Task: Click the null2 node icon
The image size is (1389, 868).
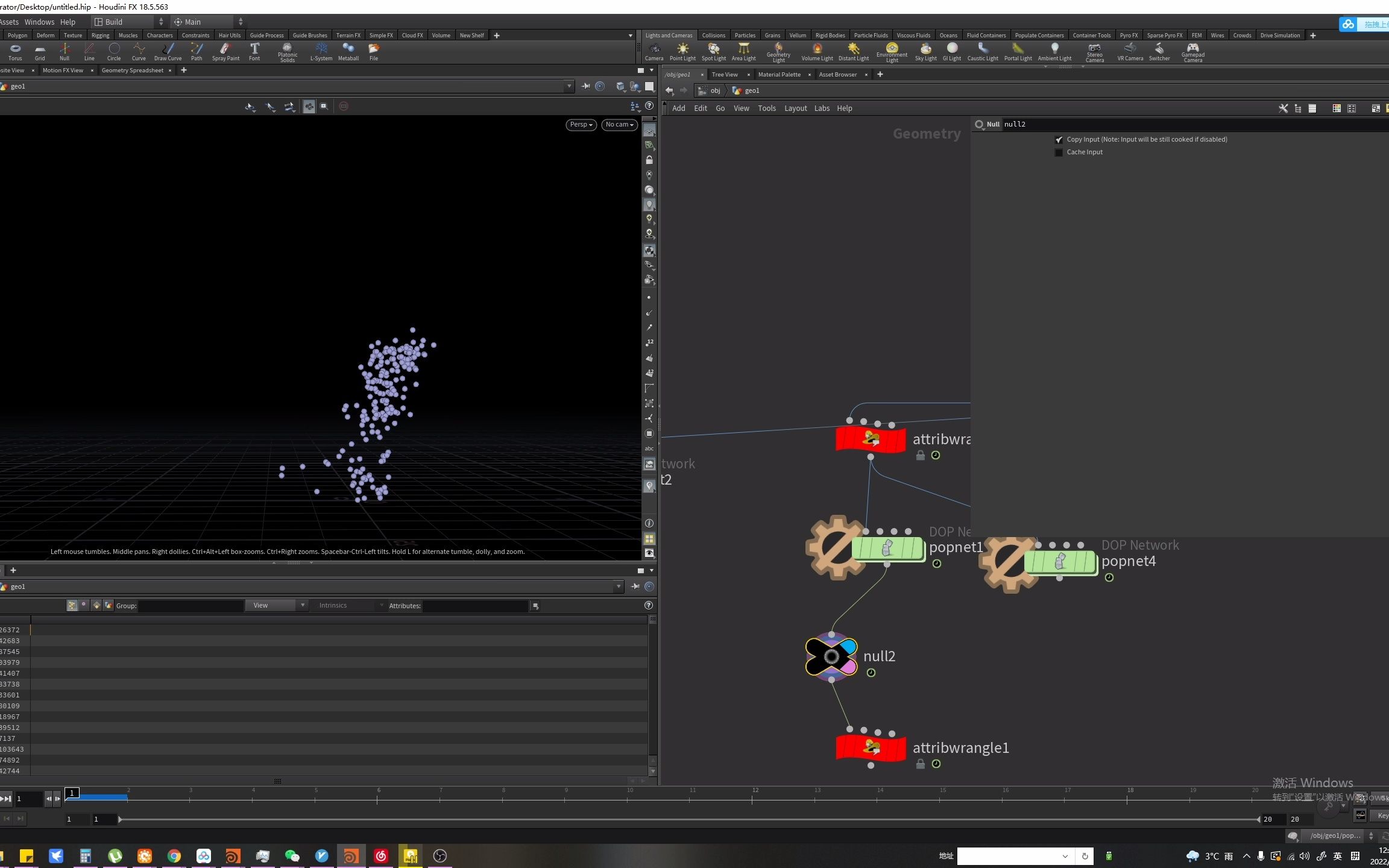Action: tap(831, 656)
